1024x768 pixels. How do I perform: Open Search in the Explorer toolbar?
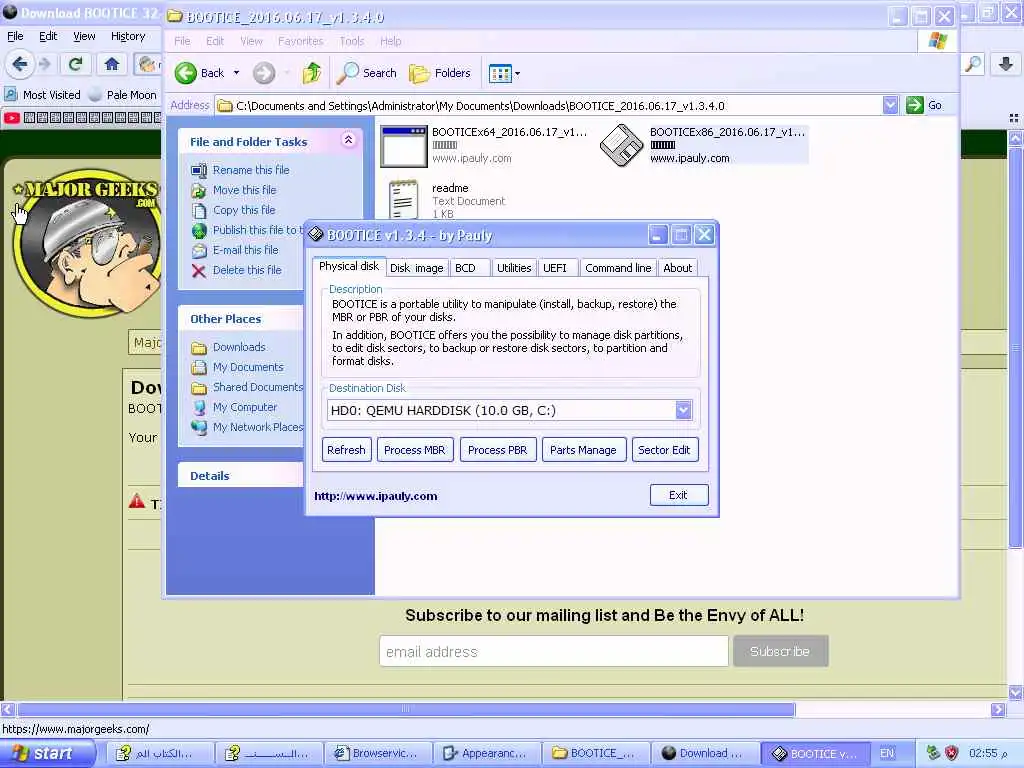click(366, 73)
